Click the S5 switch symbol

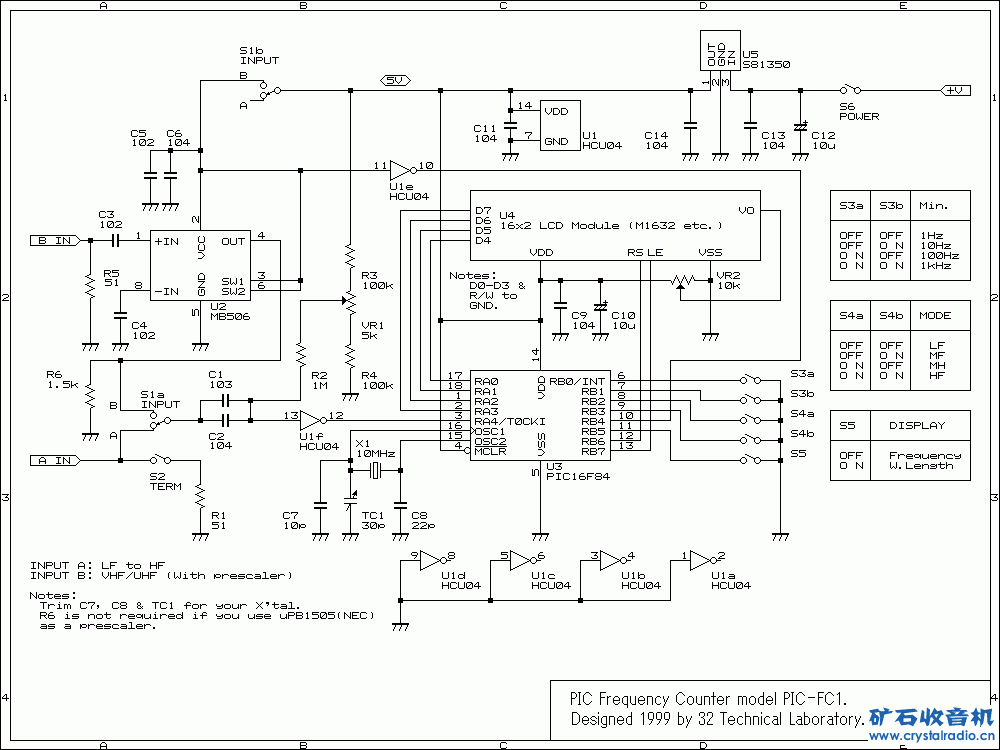coord(750,459)
